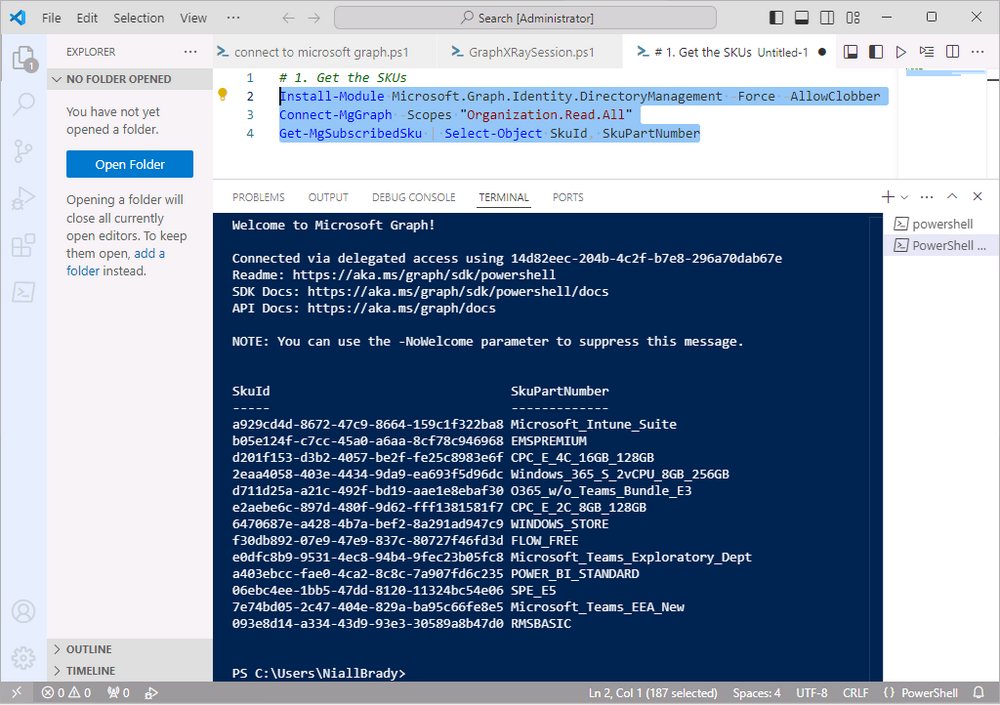Open the remote window status icon
The width and height of the screenshot is (1000, 705).
[x=17, y=692]
